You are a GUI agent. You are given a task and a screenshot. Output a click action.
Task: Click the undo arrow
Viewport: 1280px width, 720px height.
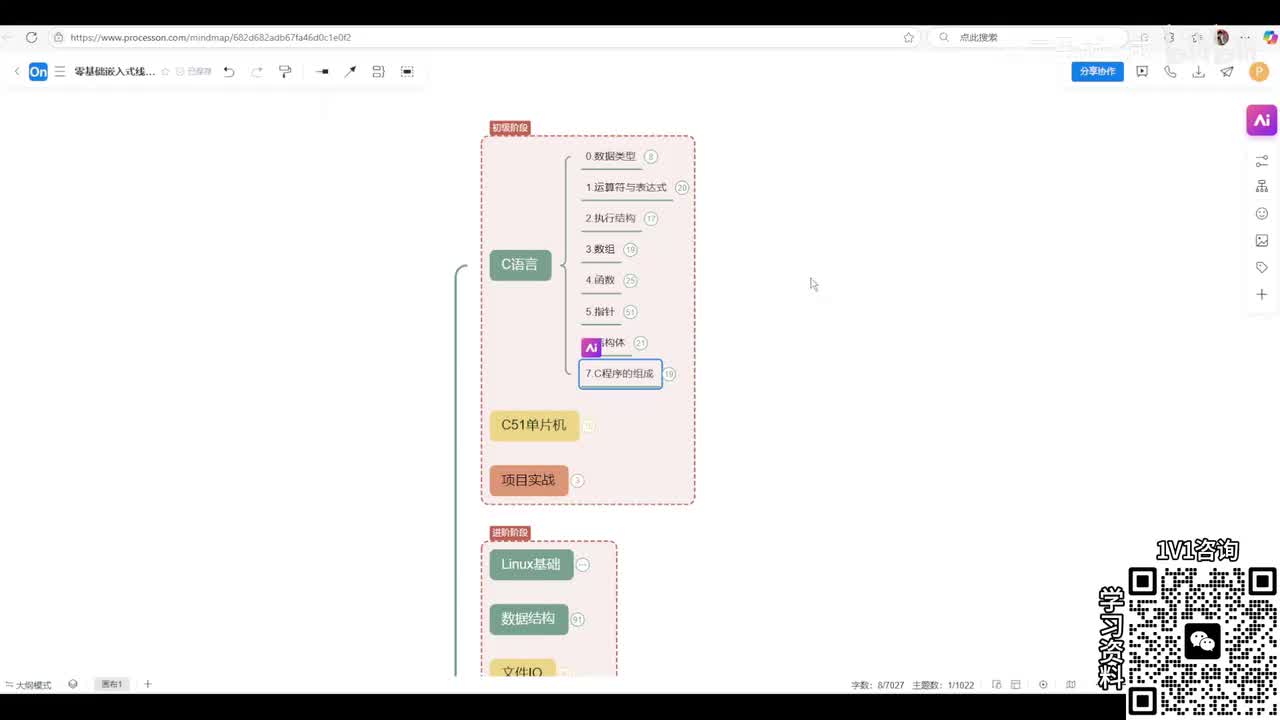pos(229,72)
